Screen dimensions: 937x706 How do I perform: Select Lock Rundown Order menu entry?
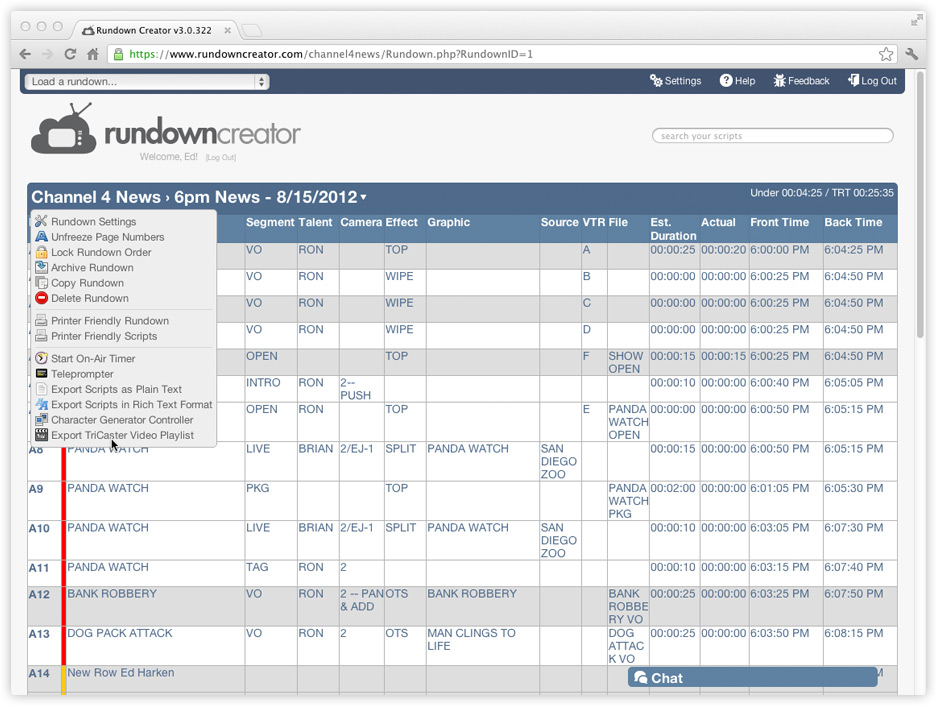(101, 252)
